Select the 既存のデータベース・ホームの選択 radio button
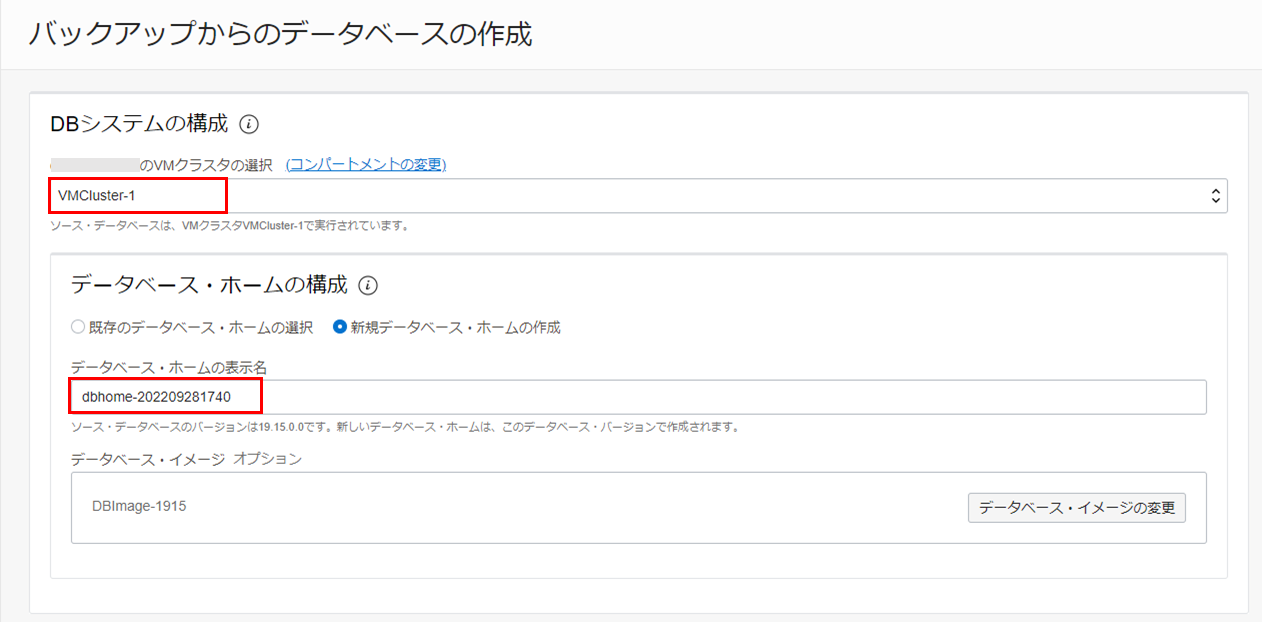1262x622 pixels. click(78, 327)
